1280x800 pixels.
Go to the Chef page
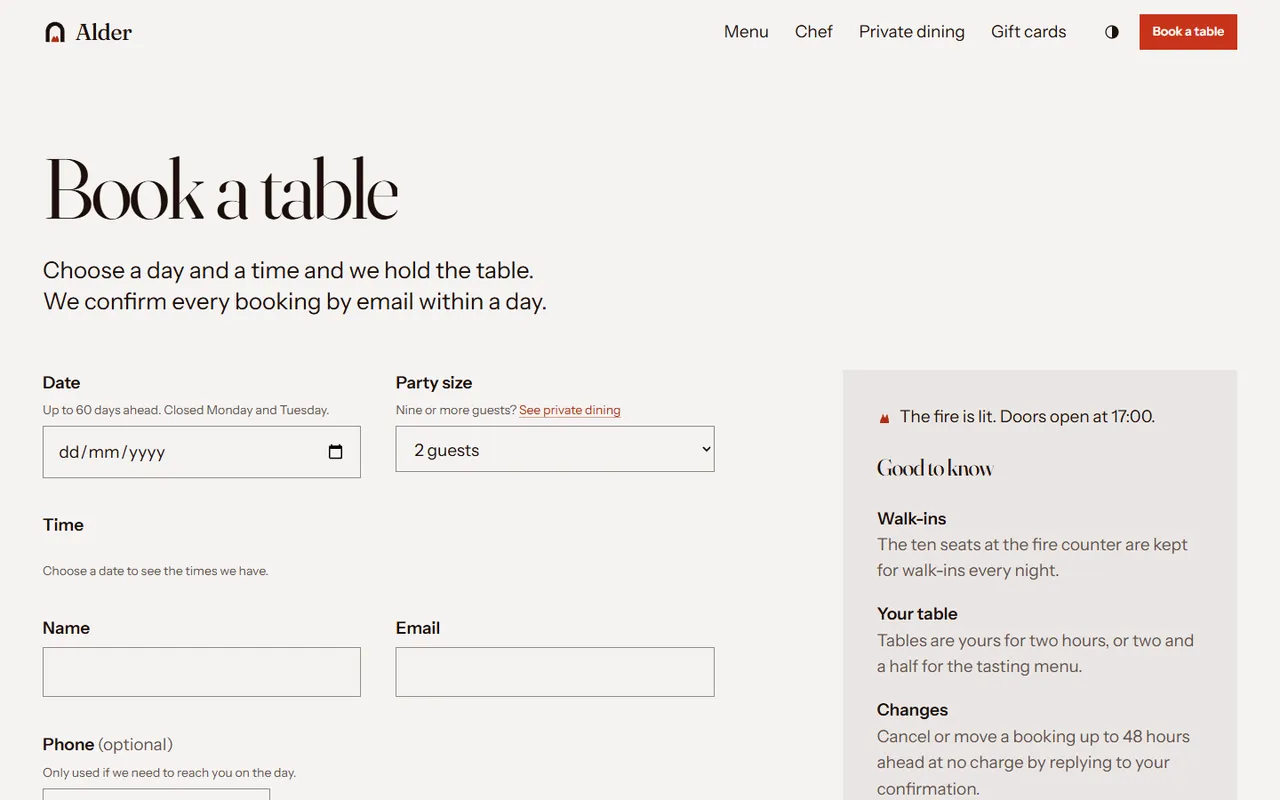(x=814, y=32)
